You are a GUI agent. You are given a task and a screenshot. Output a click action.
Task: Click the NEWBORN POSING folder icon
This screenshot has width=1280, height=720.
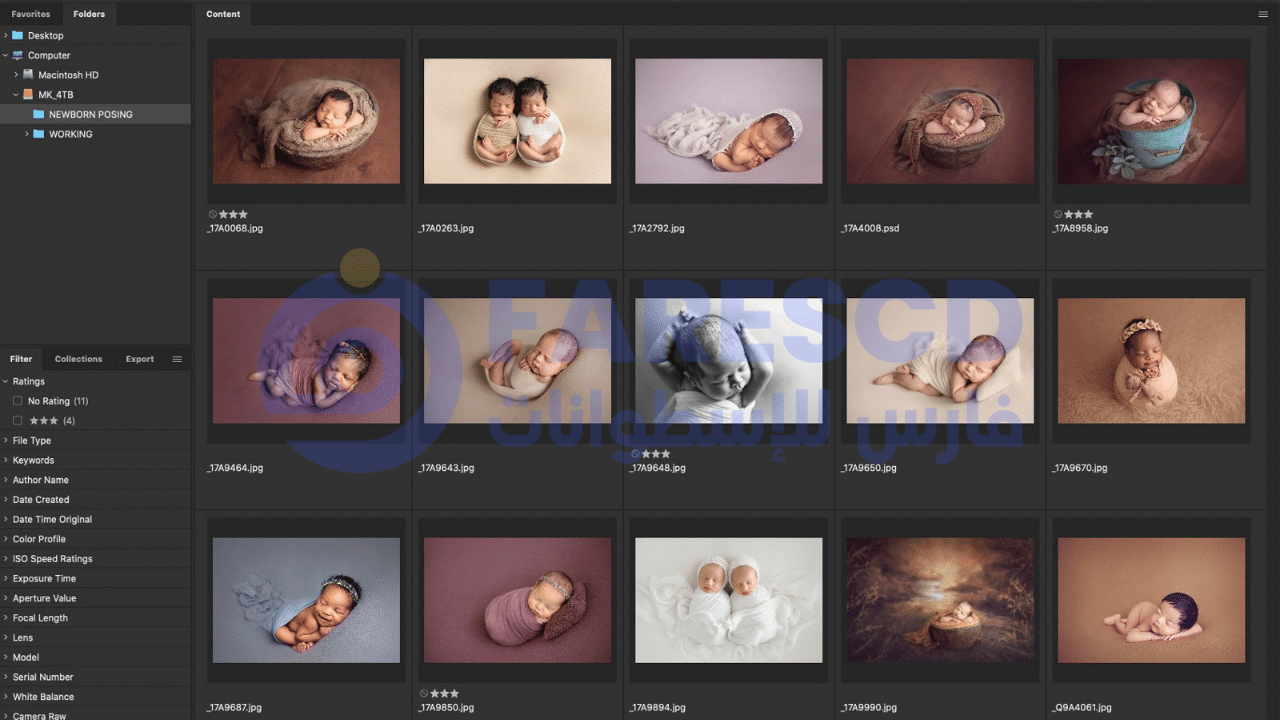(38, 114)
